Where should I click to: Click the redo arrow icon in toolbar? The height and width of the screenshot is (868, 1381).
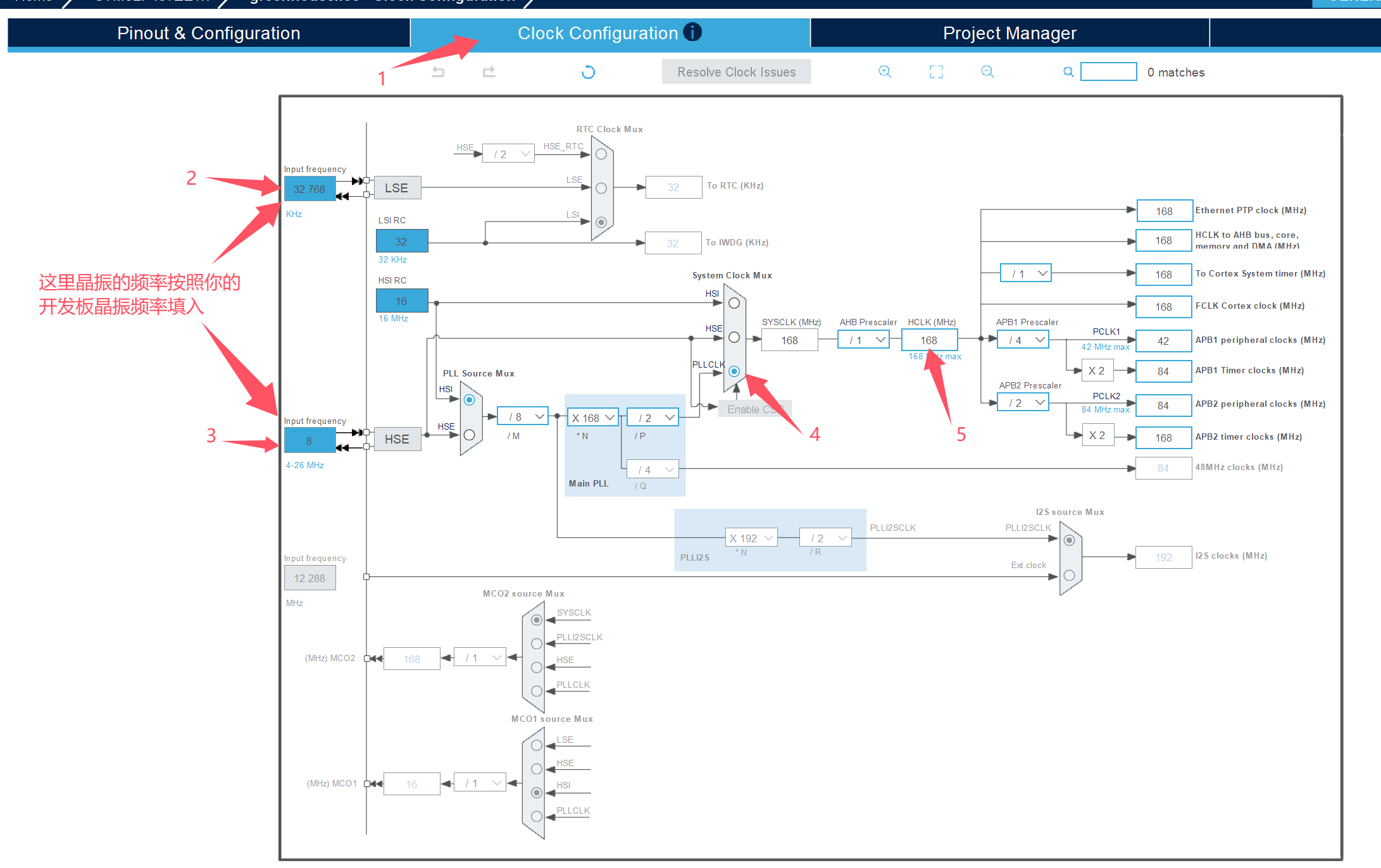[x=489, y=72]
